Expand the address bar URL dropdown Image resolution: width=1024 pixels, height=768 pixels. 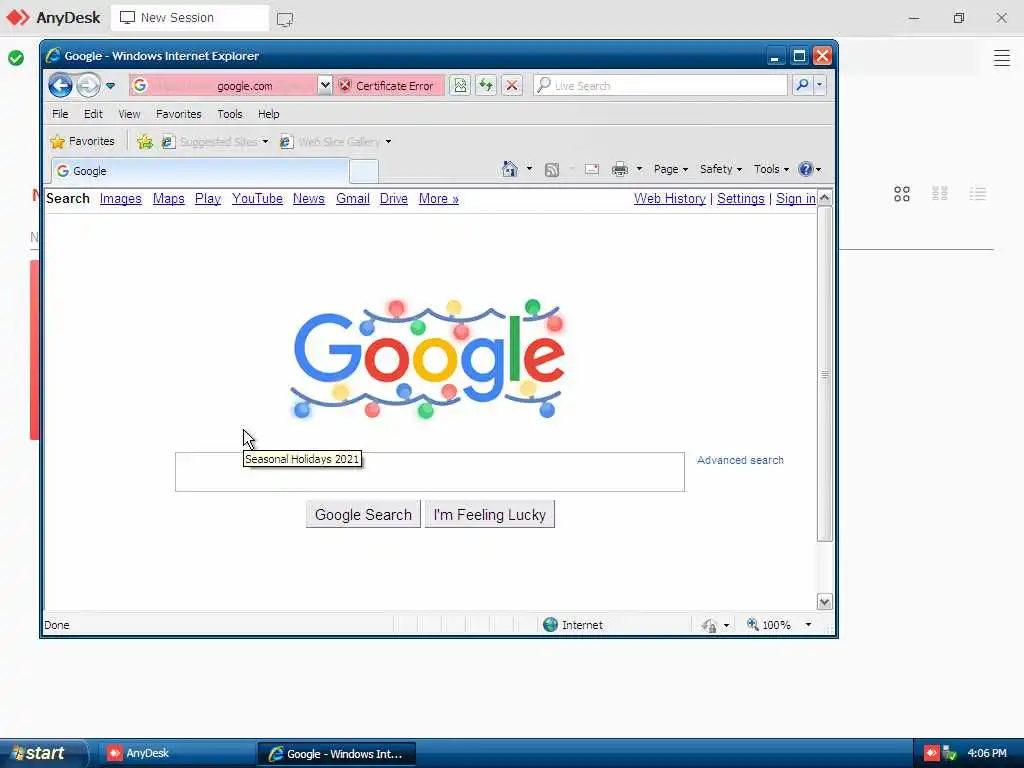click(x=325, y=86)
